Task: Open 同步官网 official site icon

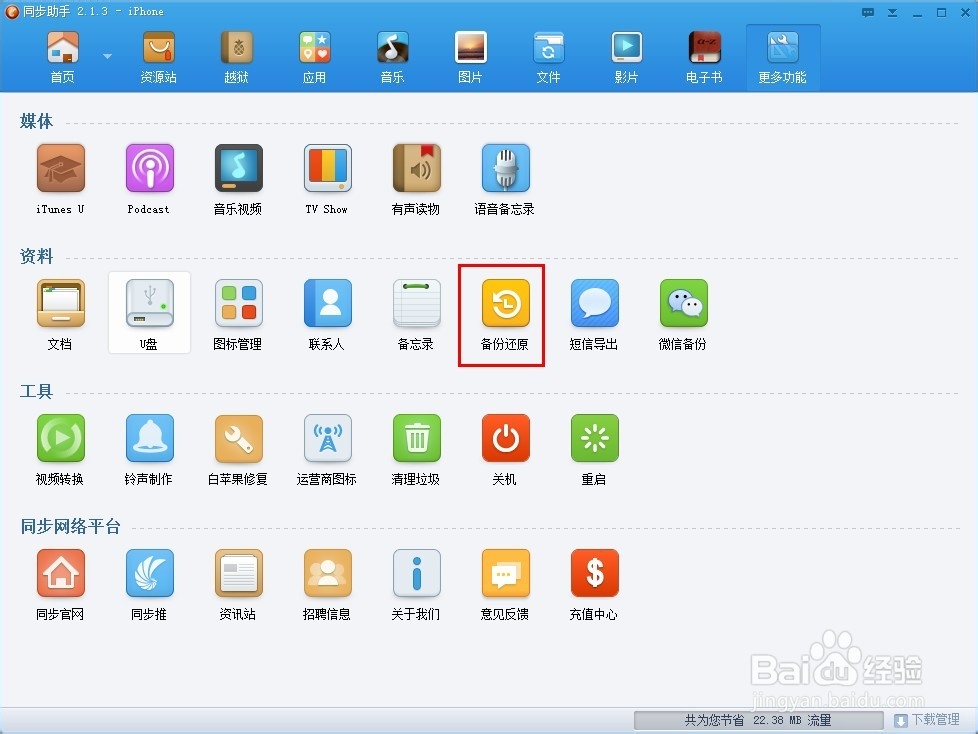Action: click(x=61, y=573)
